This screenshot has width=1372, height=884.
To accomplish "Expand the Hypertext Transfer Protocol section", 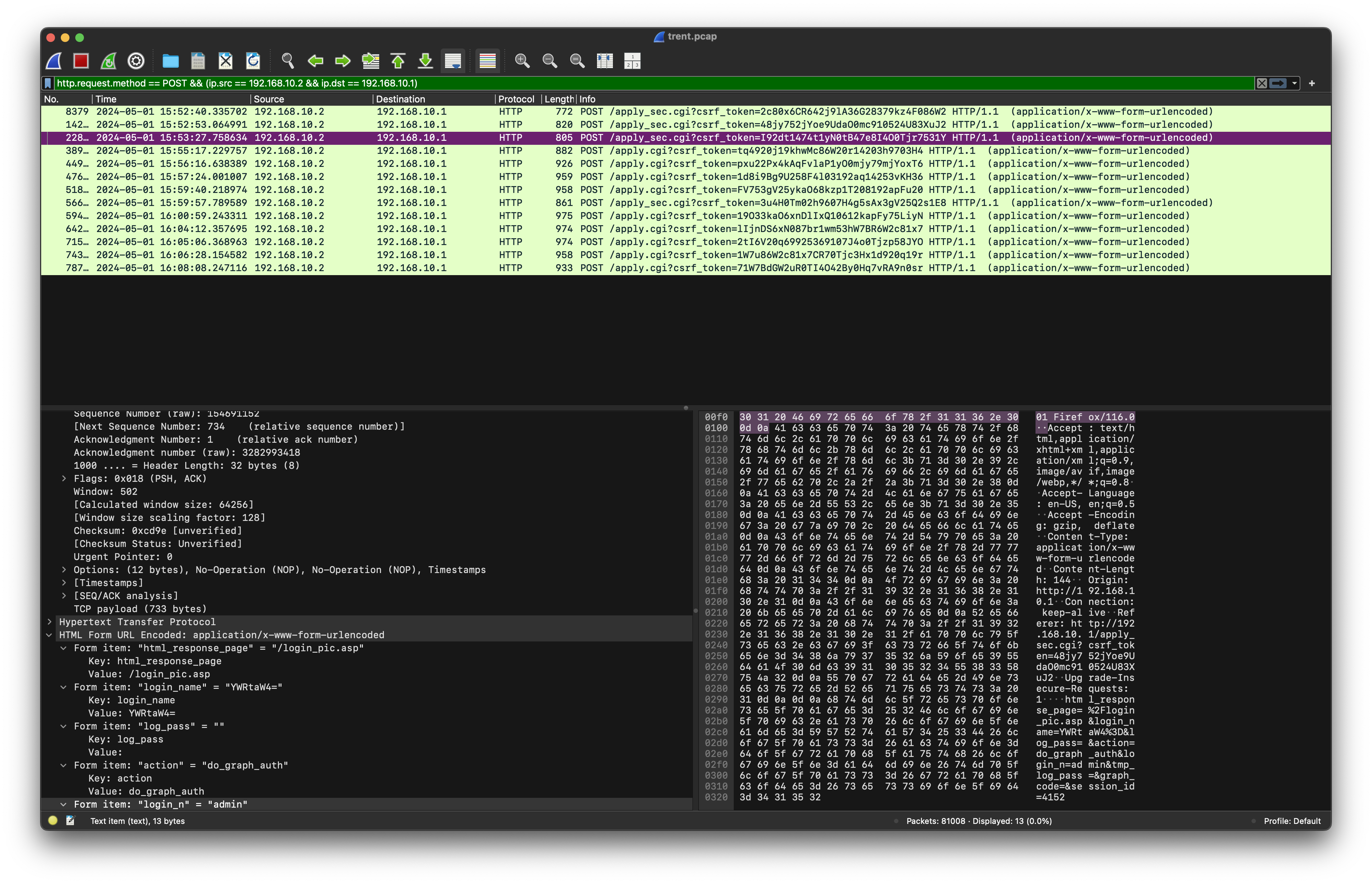I will click(49, 622).
